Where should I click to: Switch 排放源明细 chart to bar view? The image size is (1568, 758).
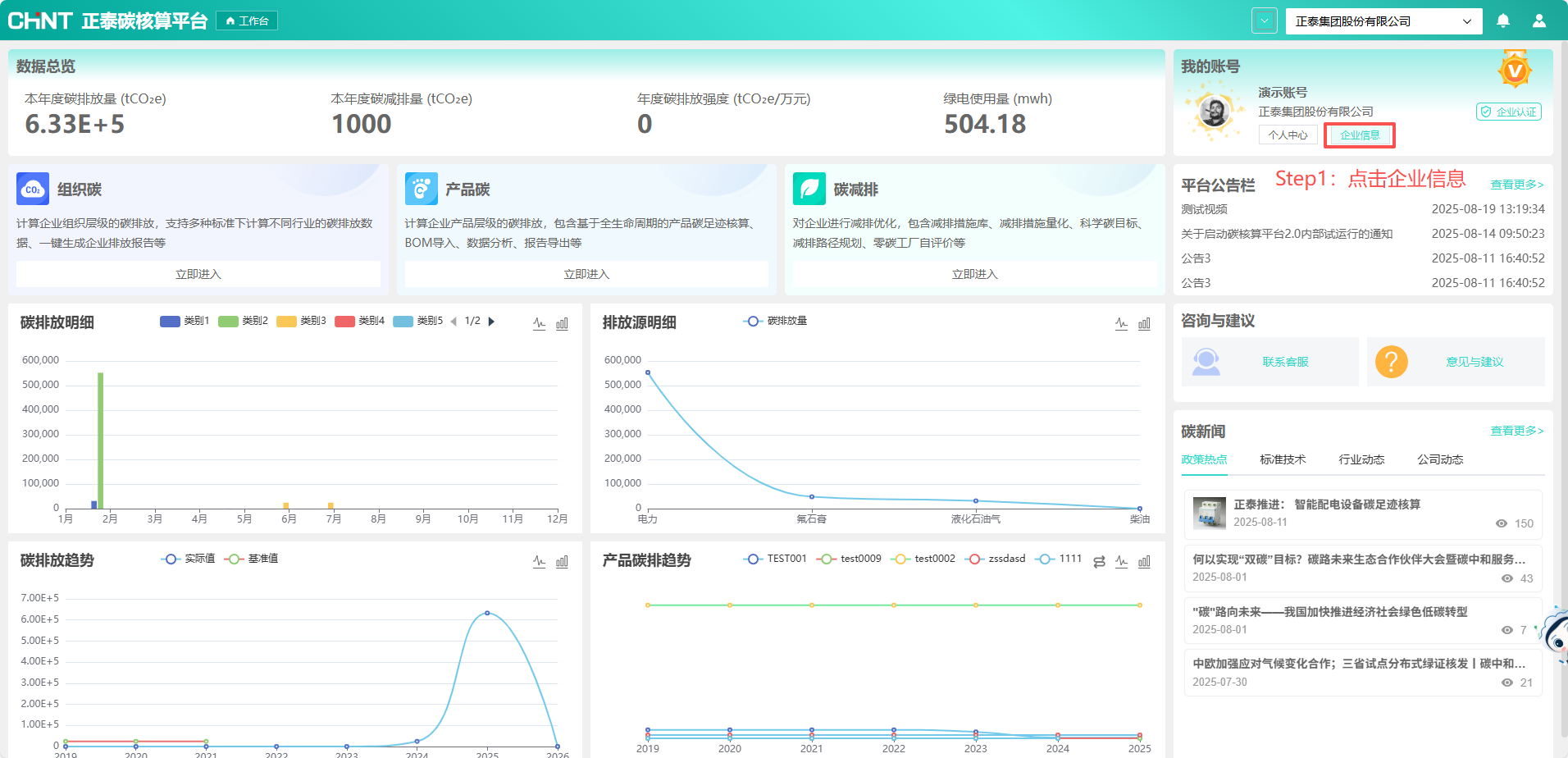pos(1144,323)
